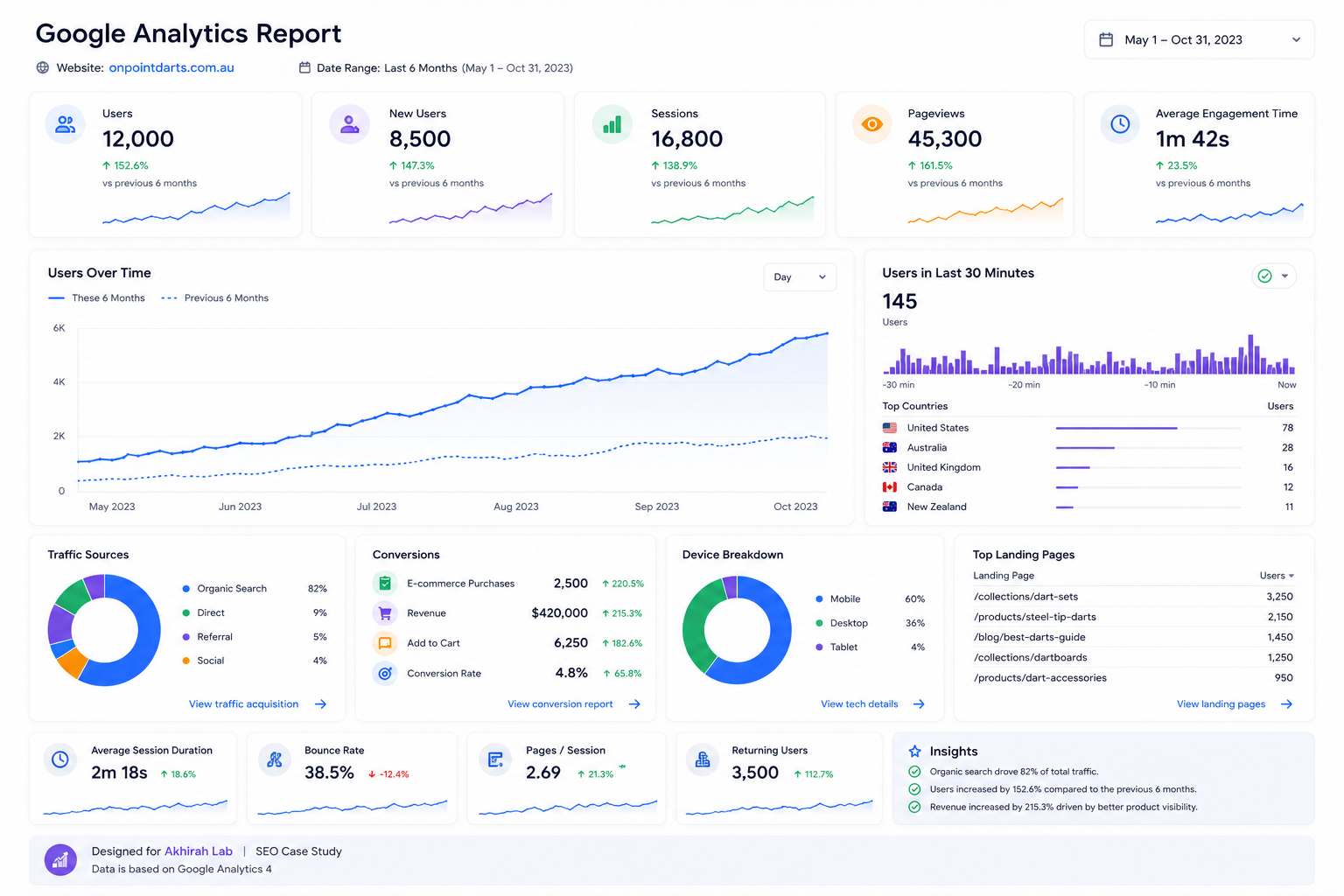Click the last 30 minutes bar chart

pos(1089,354)
